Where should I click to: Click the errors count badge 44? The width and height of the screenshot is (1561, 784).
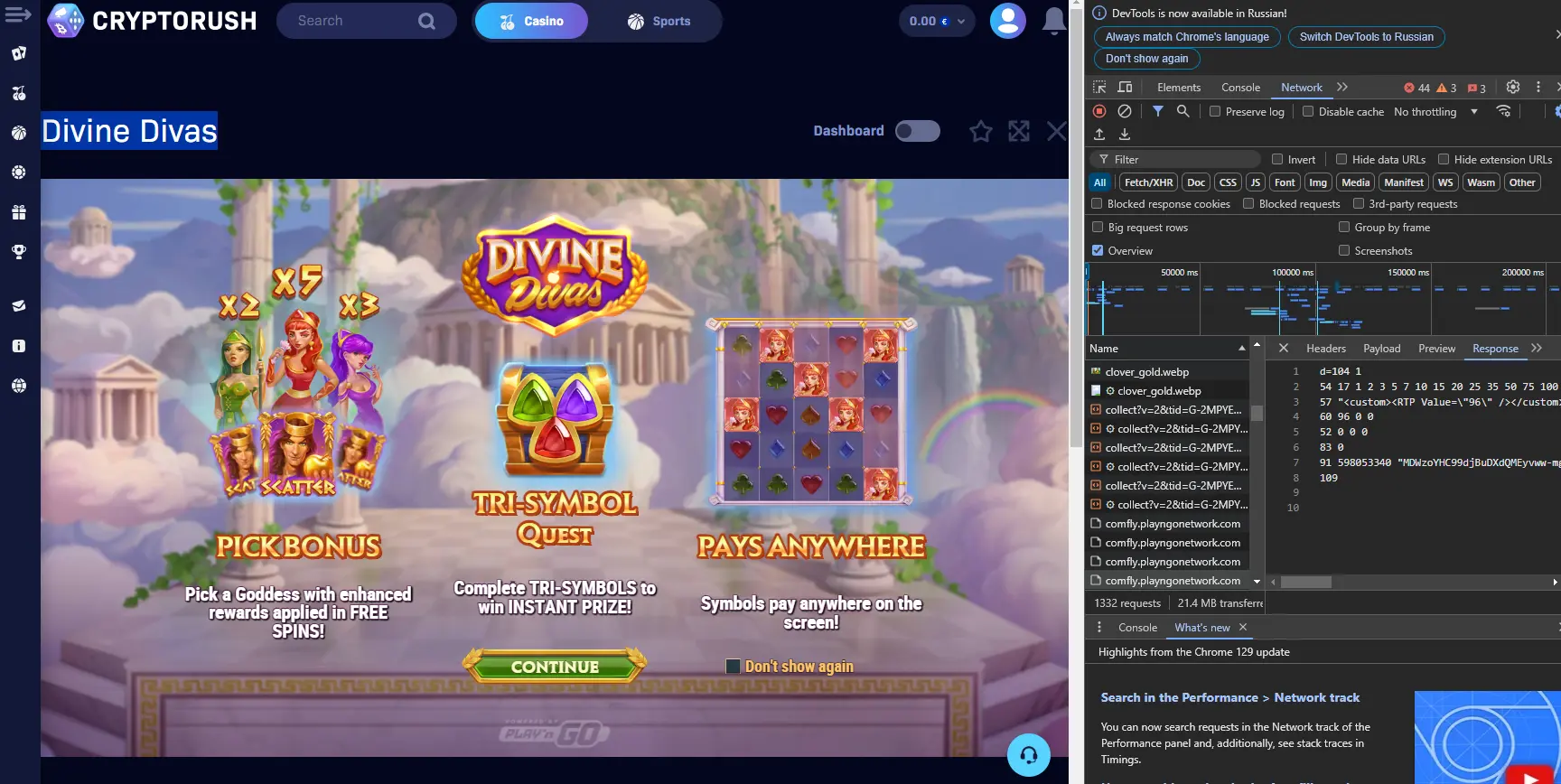point(1416,88)
